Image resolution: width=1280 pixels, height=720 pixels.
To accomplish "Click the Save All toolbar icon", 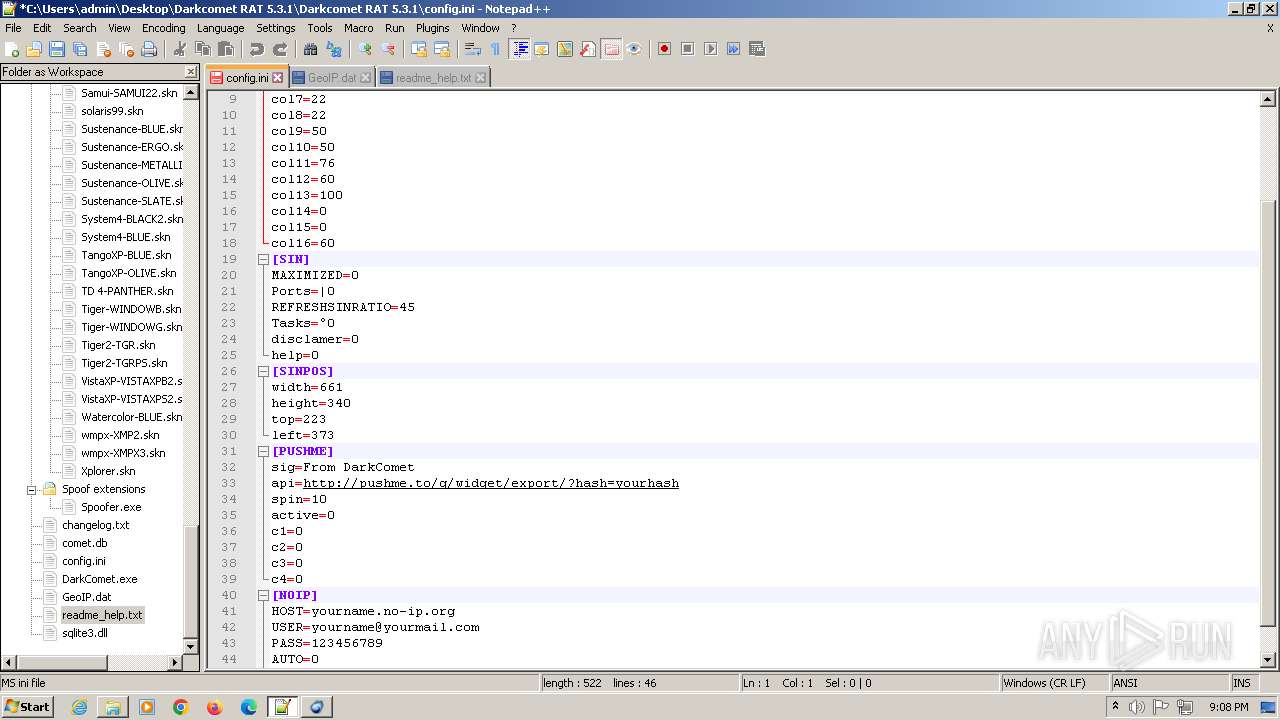I will [x=80, y=49].
